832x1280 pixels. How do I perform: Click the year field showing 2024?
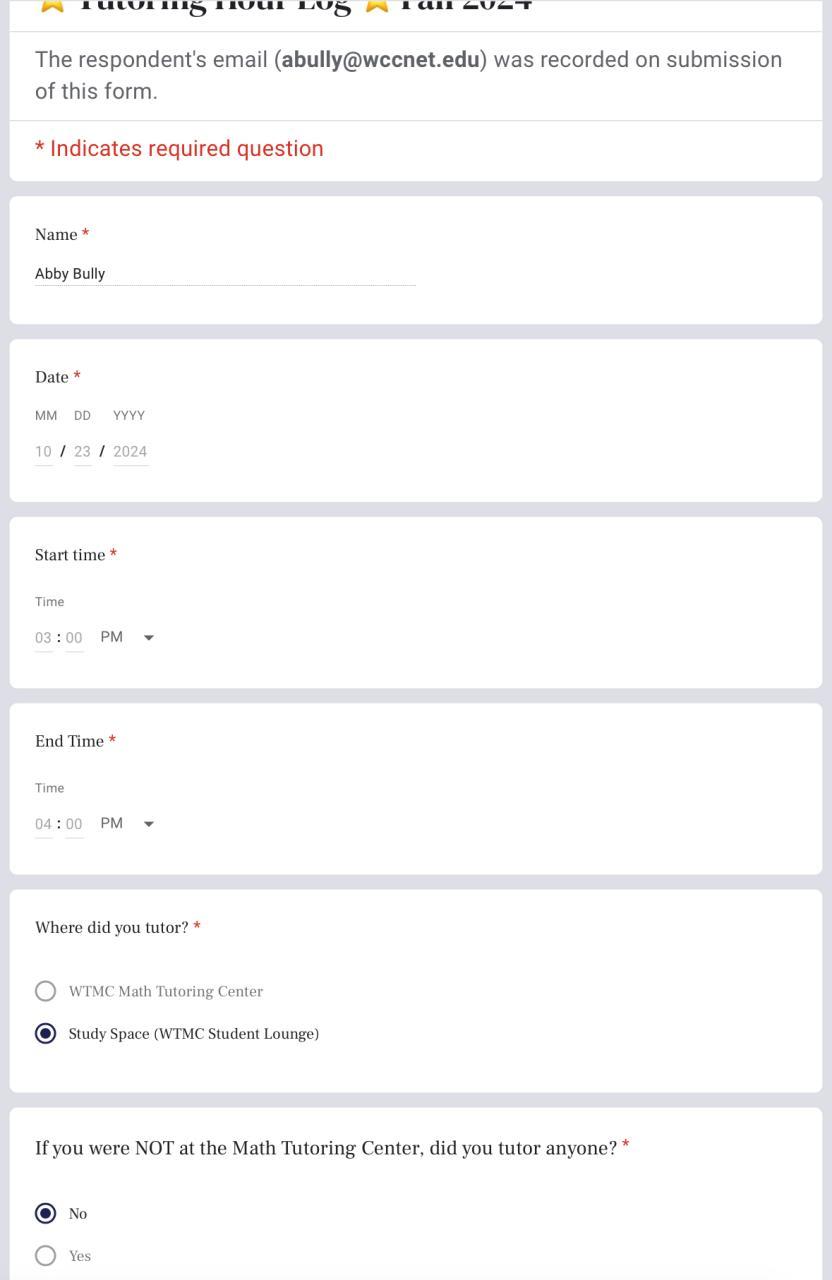(x=130, y=452)
